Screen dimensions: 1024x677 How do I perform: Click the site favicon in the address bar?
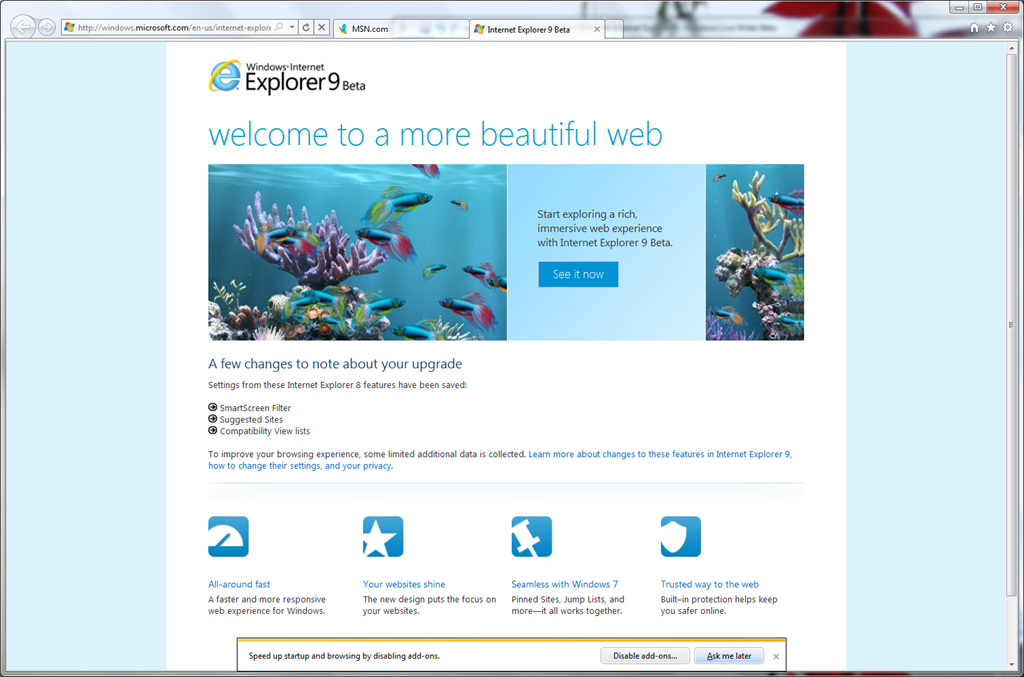click(69, 27)
